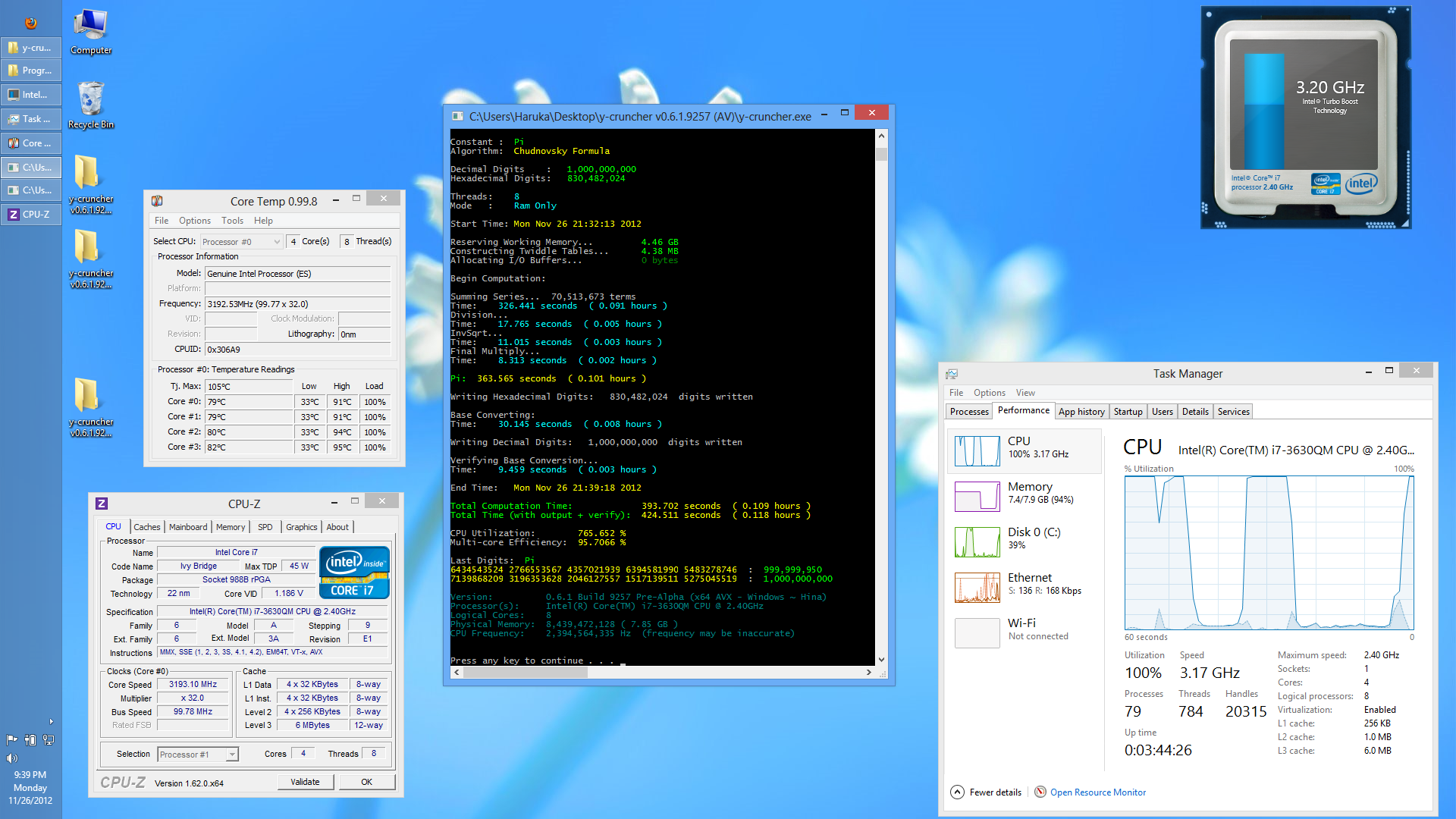Click the Validate button in CPU-Z

305,782
